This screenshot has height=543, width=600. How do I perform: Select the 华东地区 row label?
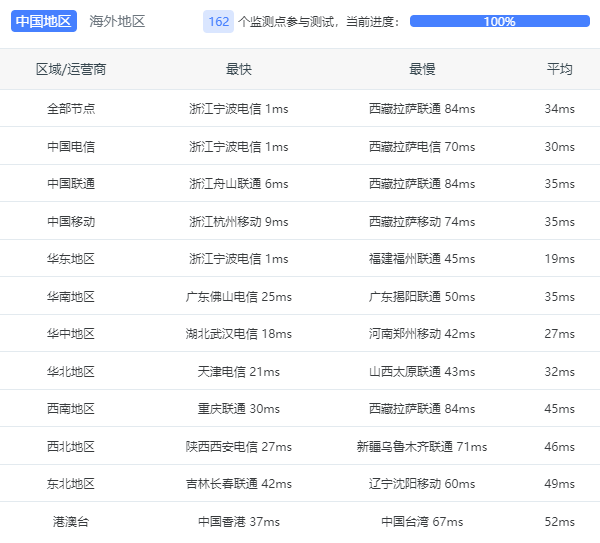71,259
